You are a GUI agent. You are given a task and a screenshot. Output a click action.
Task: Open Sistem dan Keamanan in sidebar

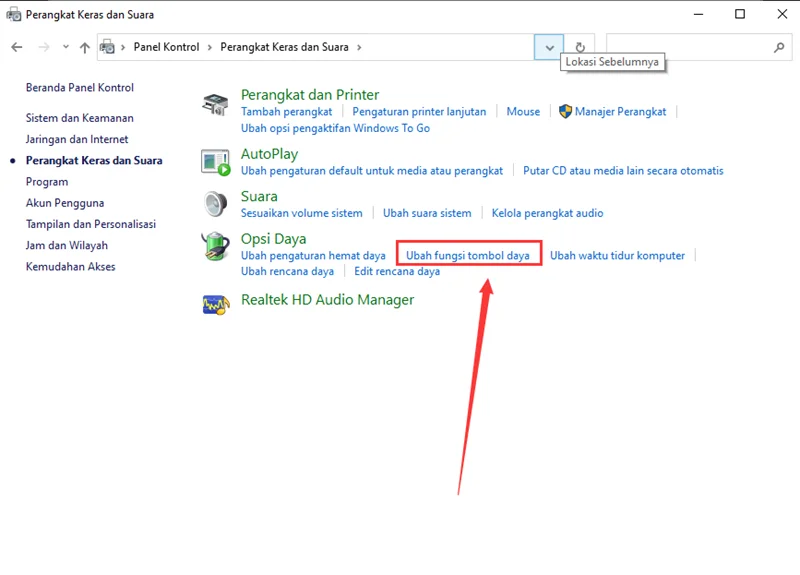80,118
